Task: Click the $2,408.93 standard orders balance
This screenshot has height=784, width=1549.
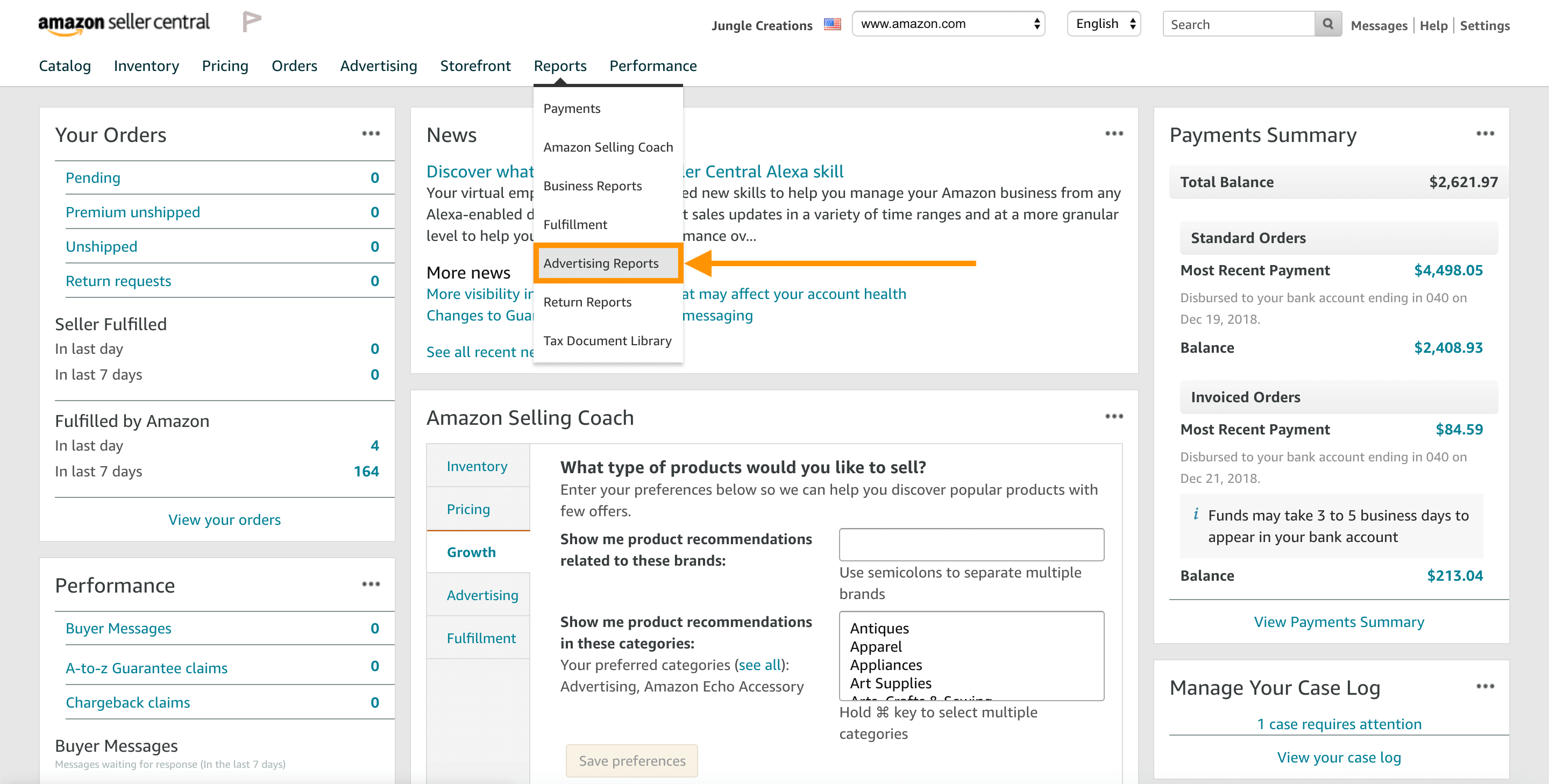Action: (1448, 347)
